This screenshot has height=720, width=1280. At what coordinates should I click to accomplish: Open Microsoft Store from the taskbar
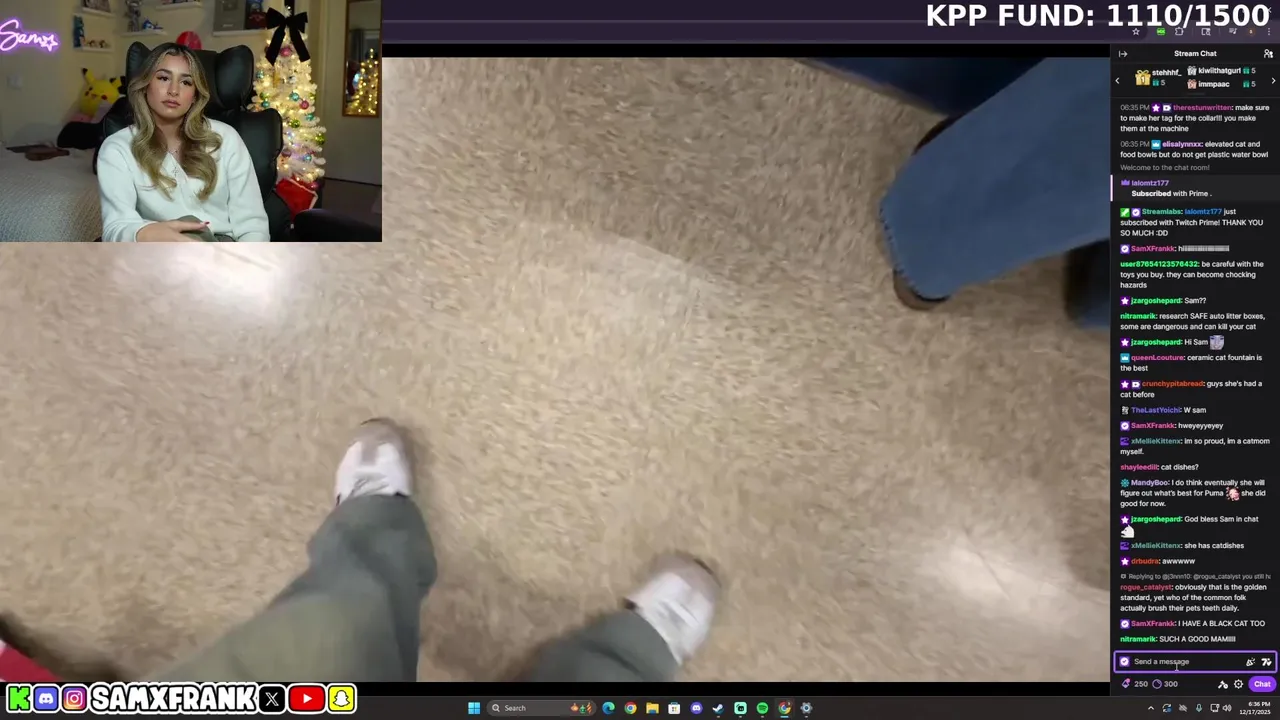pyautogui.click(x=674, y=708)
